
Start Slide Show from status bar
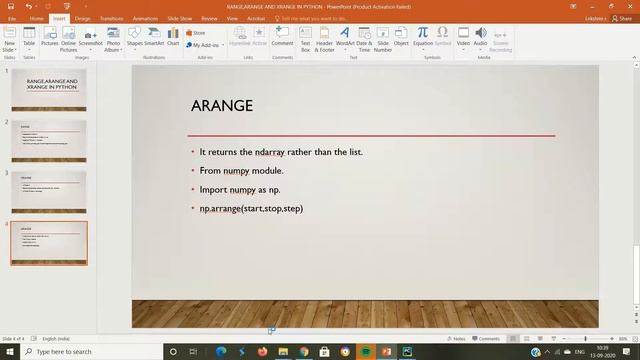coord(553,339)
